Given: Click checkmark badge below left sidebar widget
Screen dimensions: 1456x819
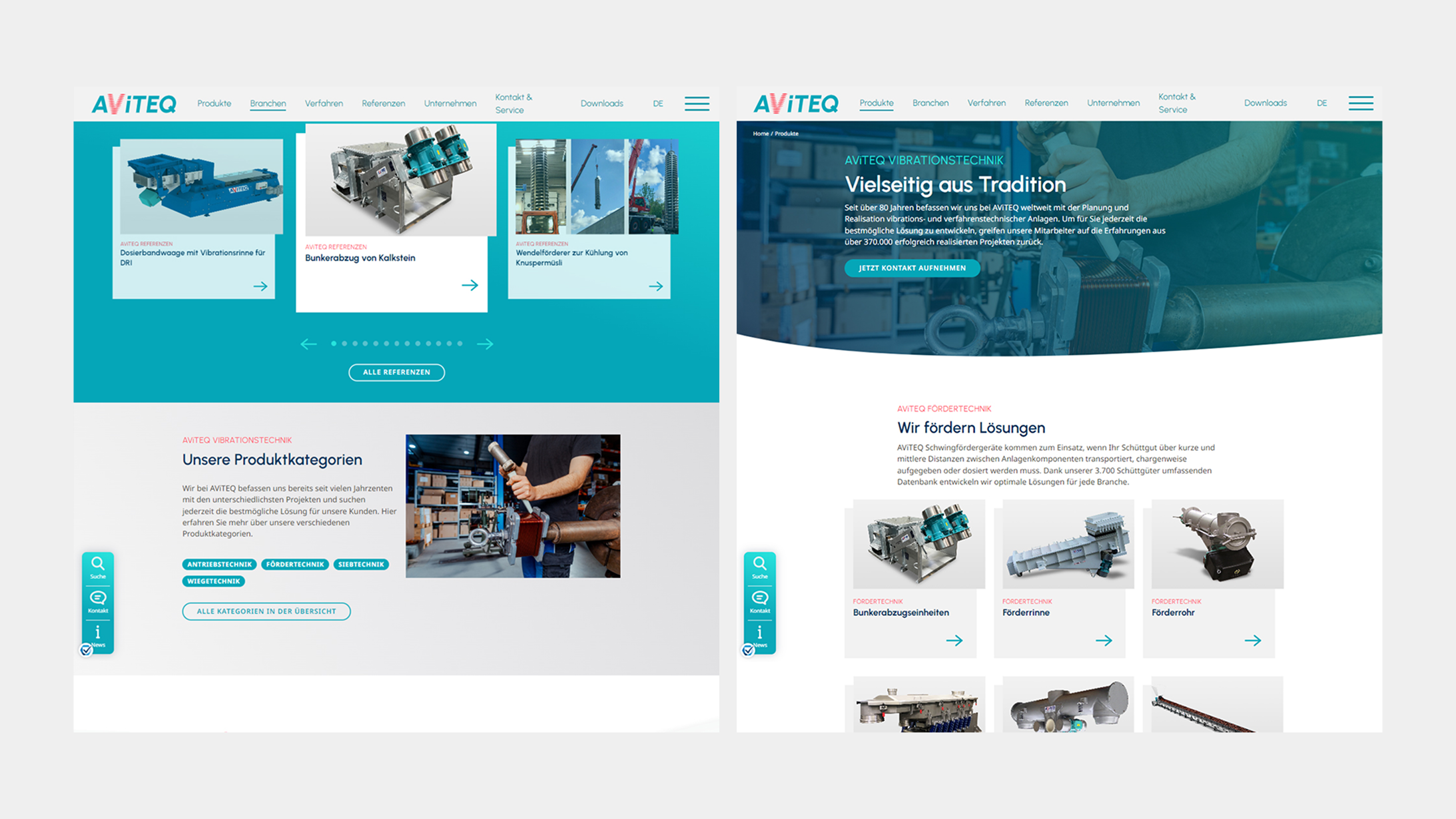Looking at the screenshot, I should click(x=86, y=650).
